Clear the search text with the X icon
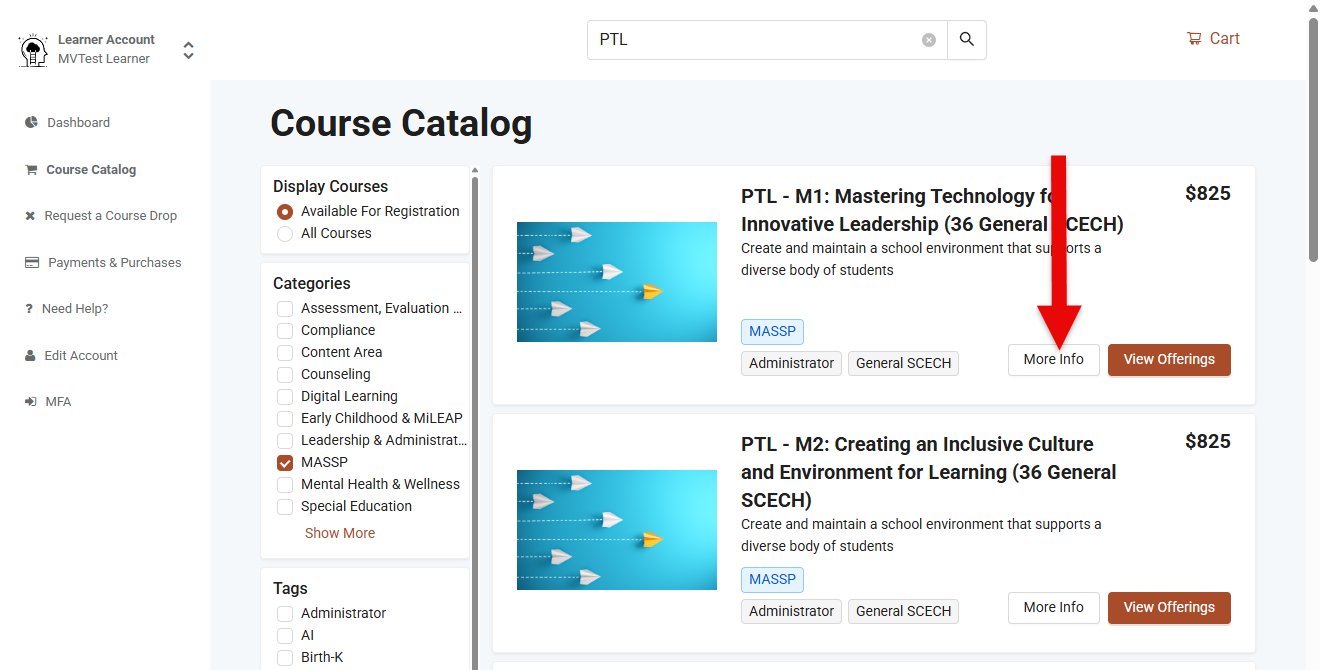The height and width of the screenshot is (670, 1320). tap(929, 40)
